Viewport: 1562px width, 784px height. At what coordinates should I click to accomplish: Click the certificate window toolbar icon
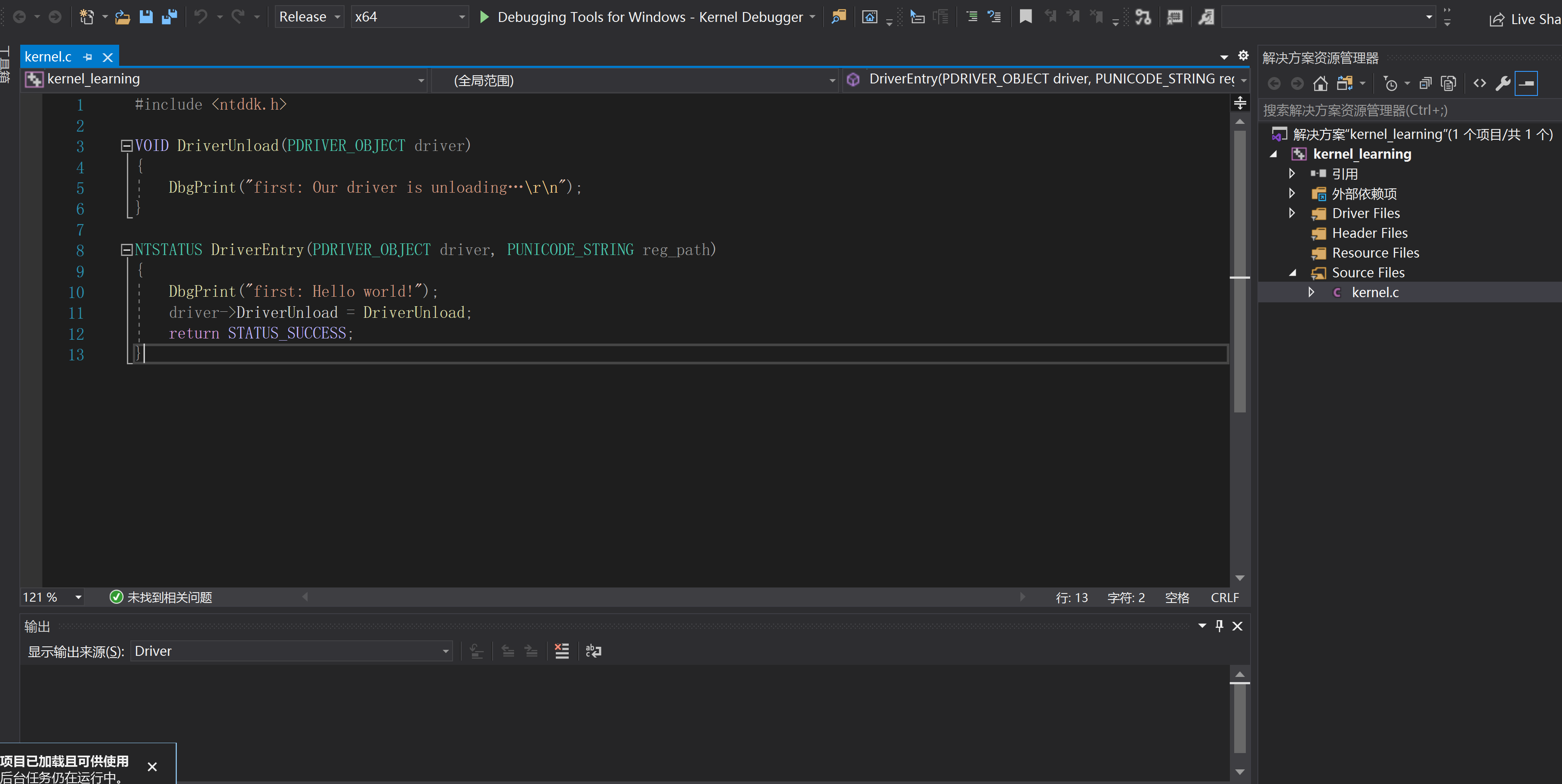(x=1174, y=17)
